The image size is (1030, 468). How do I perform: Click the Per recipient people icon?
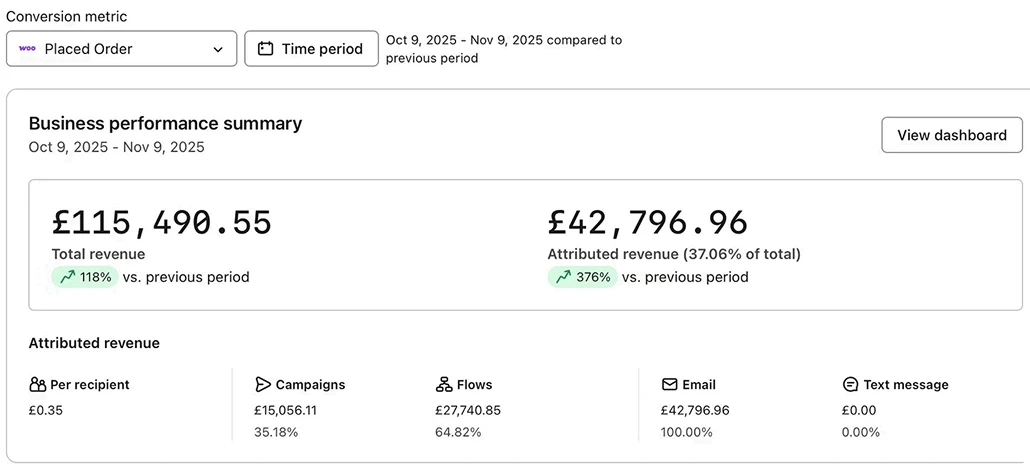(38, 384)
